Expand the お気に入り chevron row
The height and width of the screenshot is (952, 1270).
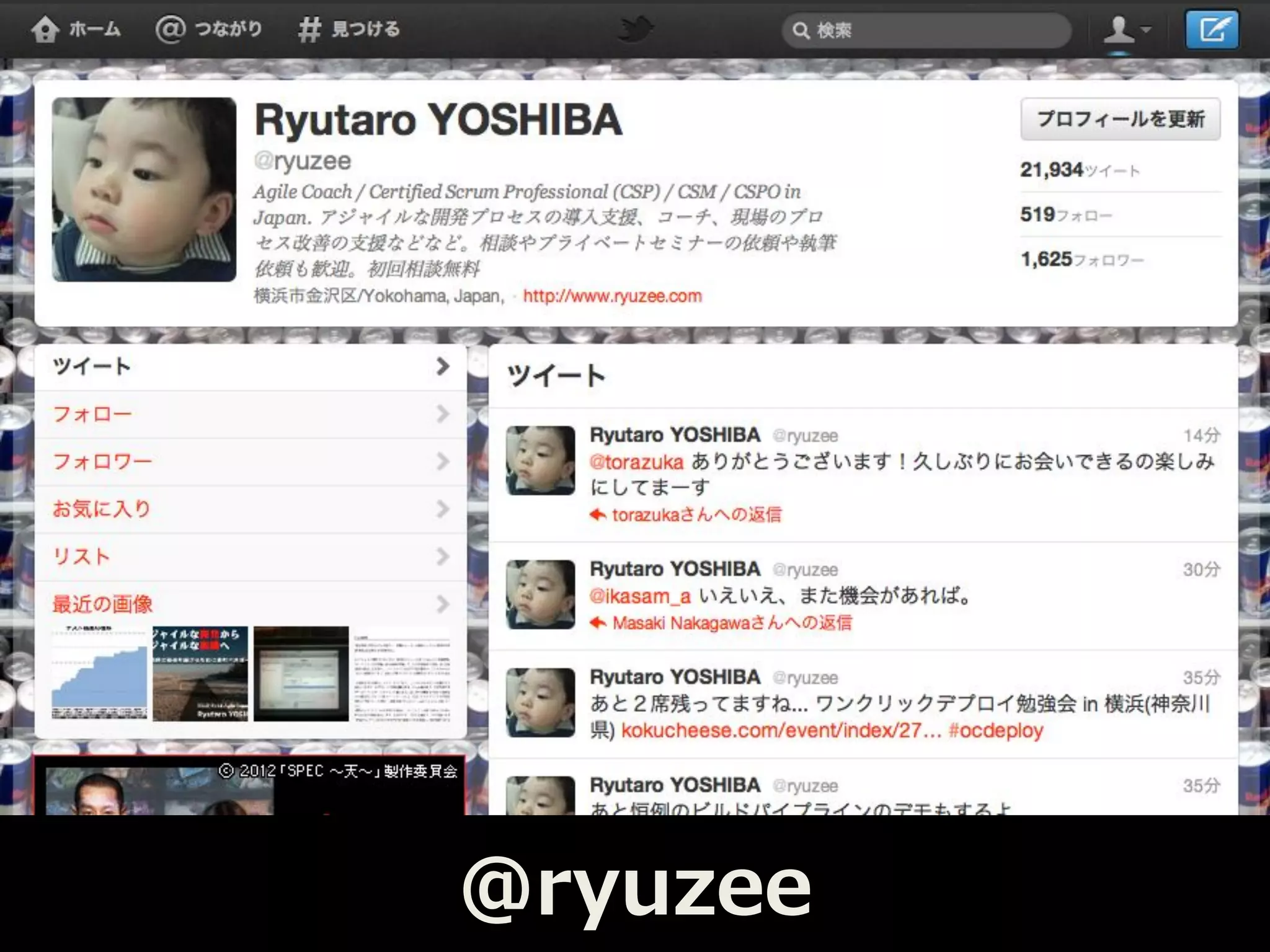442,509
